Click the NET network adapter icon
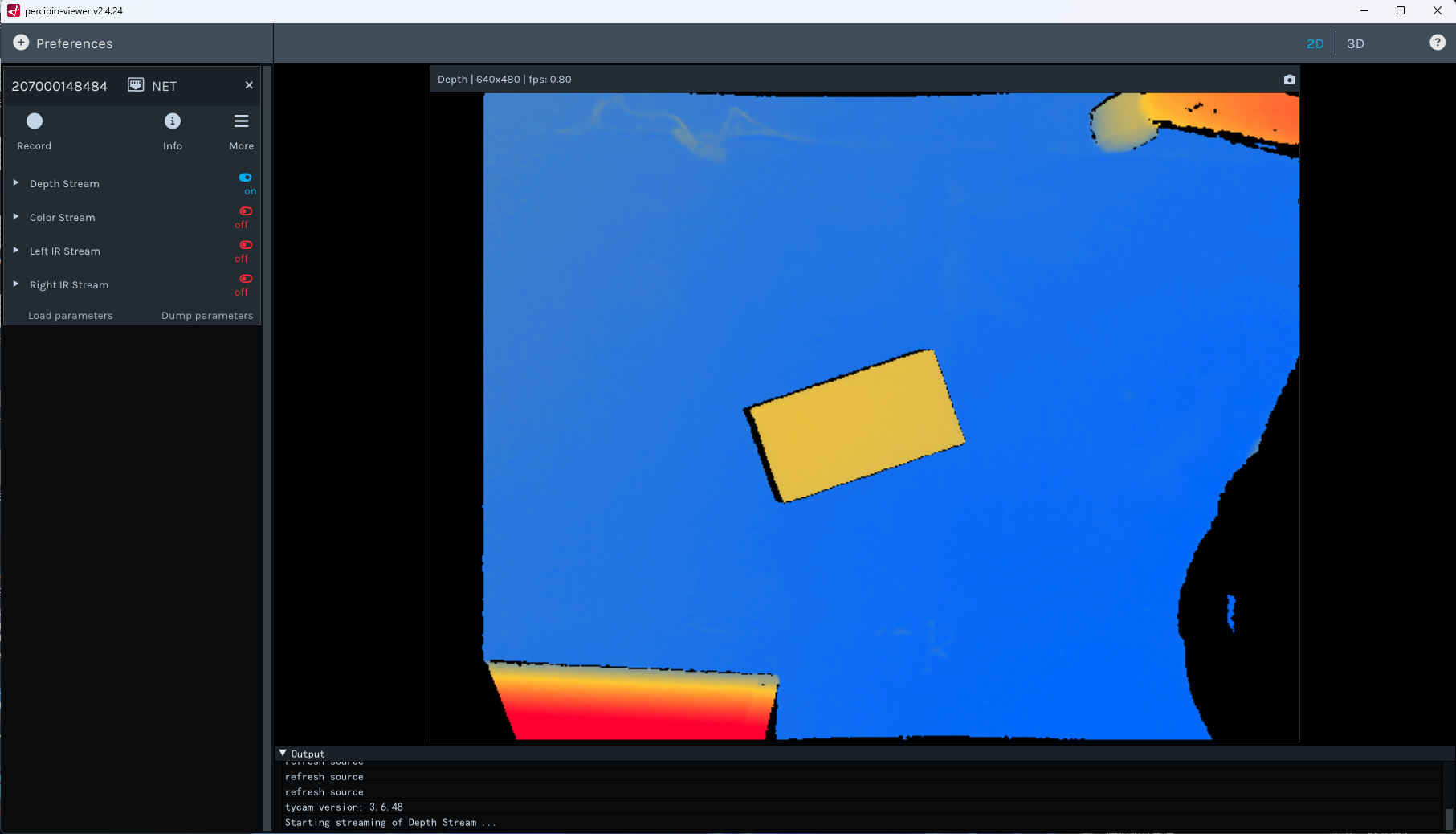This screenshot has width=1456, height=834. coord(137,85)
